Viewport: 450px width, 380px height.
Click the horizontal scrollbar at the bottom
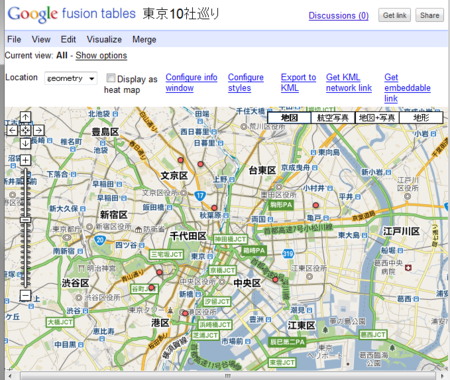[227, 376]
